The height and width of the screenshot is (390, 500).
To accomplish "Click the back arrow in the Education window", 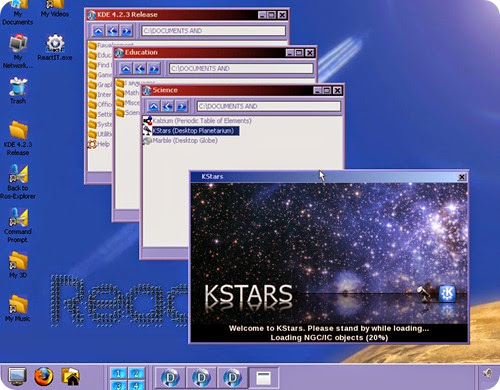I will click(x=140, y=69).
